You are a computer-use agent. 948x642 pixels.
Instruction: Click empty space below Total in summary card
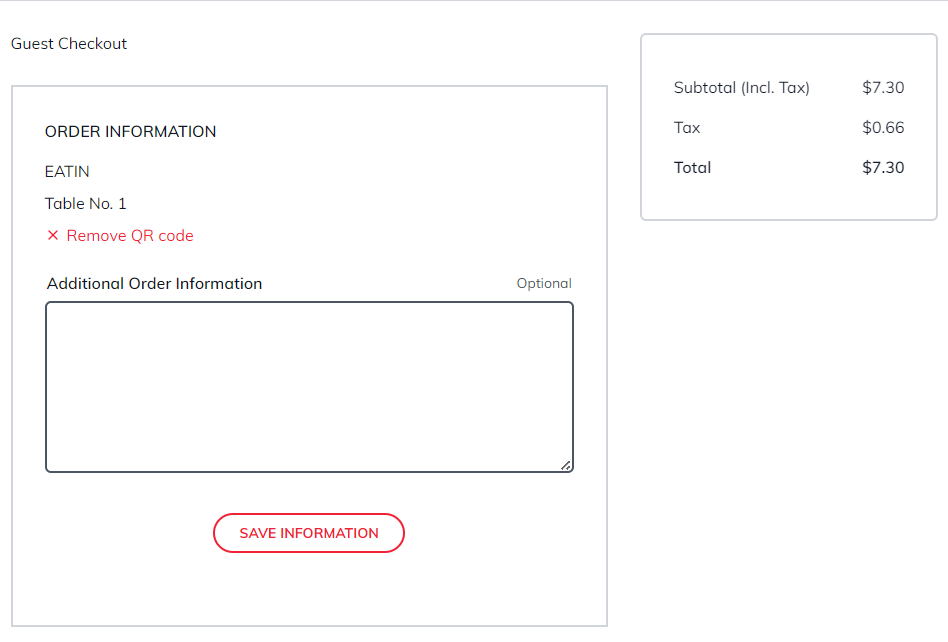click(x=788, y=200)
